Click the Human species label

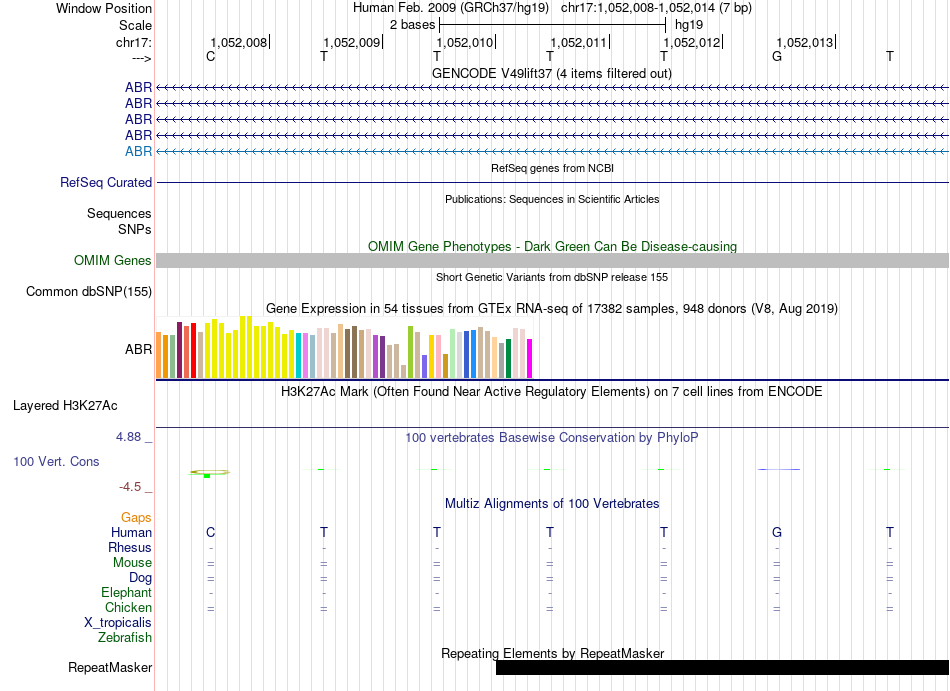click(x=131, y=533)
